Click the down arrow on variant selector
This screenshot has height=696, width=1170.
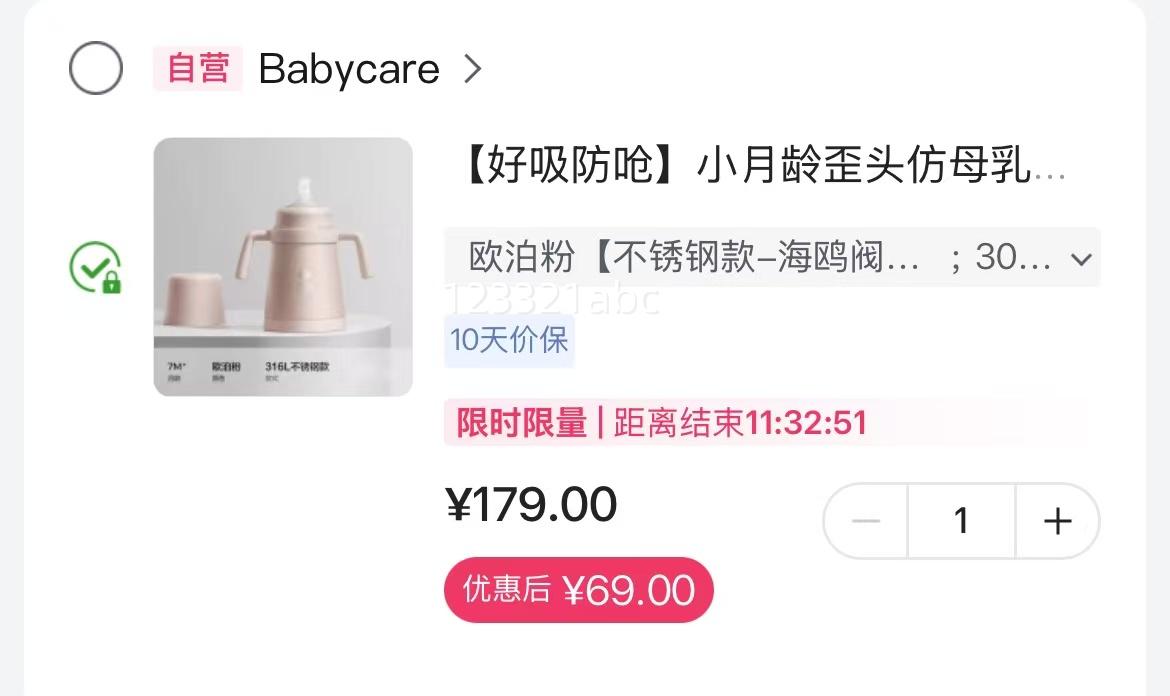(x=1081, y=259)
